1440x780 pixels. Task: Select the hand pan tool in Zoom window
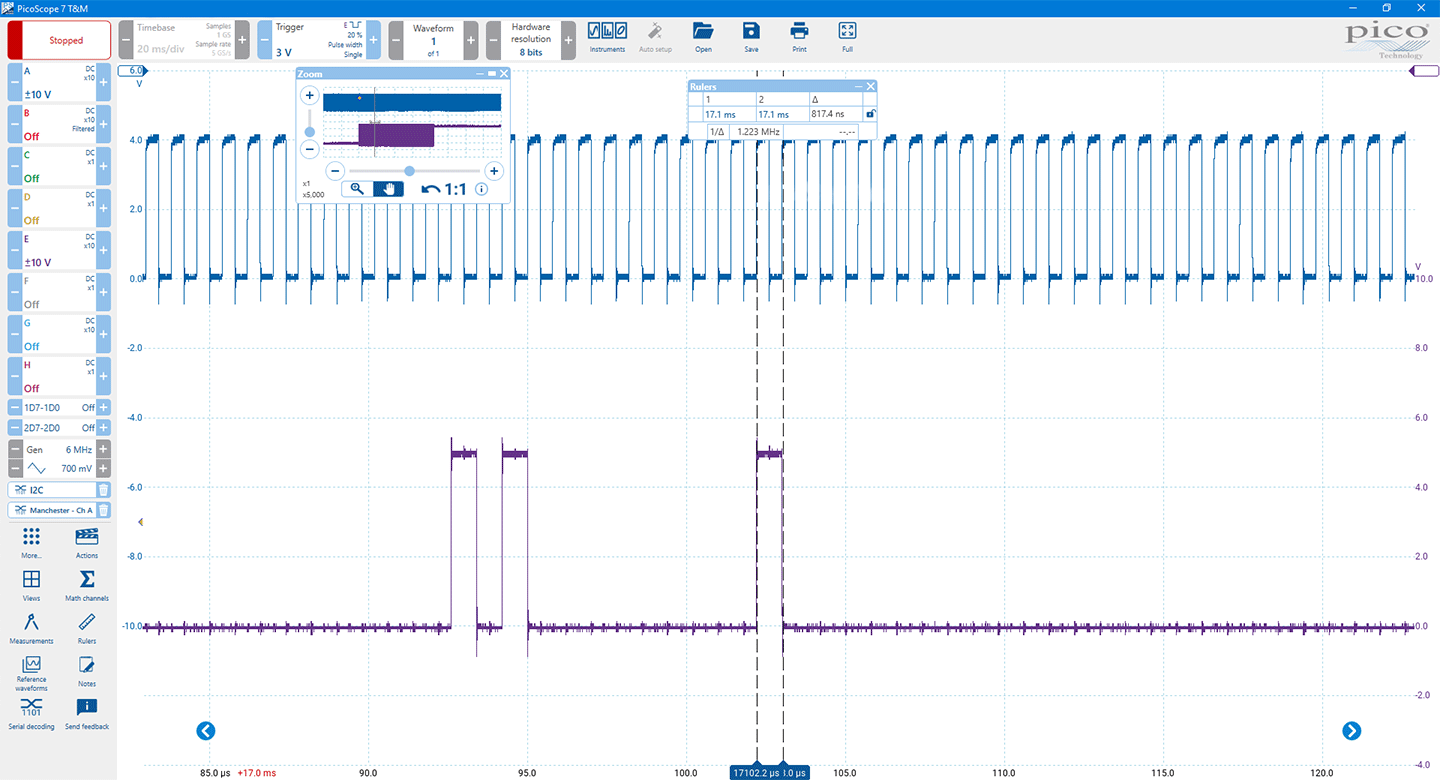click(x=388, y=188)
